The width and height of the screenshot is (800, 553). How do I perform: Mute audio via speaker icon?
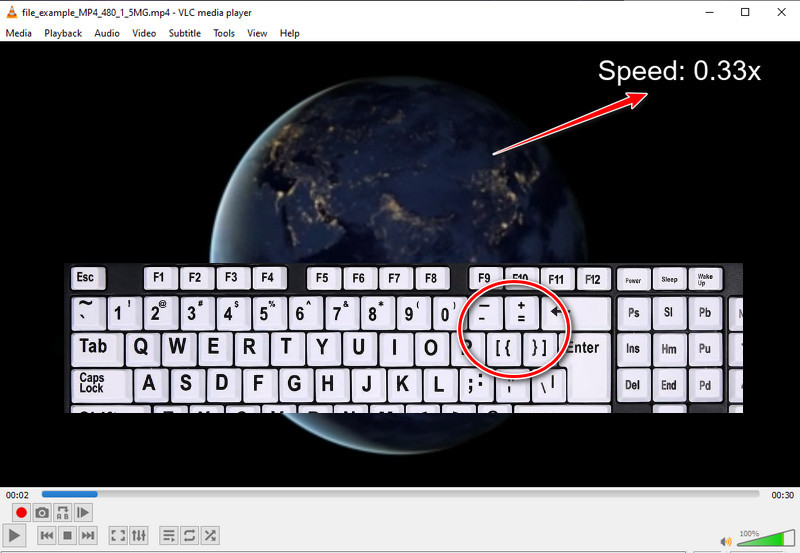[726, 541]
